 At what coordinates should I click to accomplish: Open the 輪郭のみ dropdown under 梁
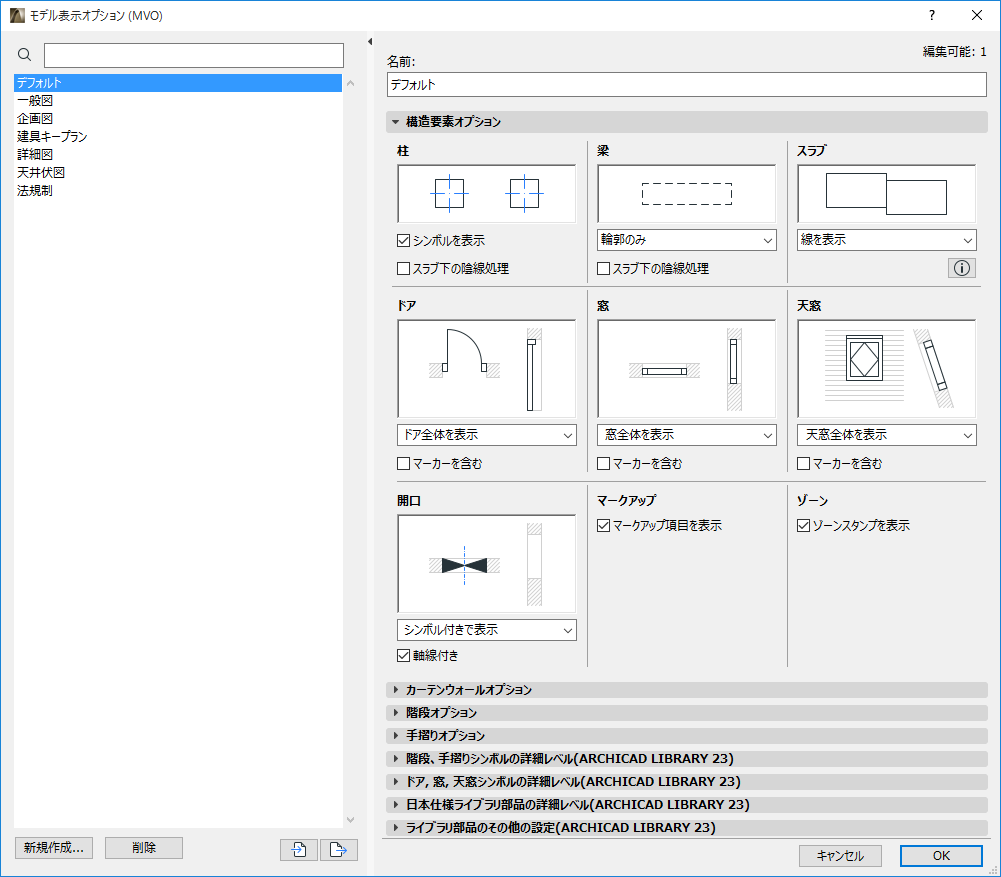pos(686,240)
